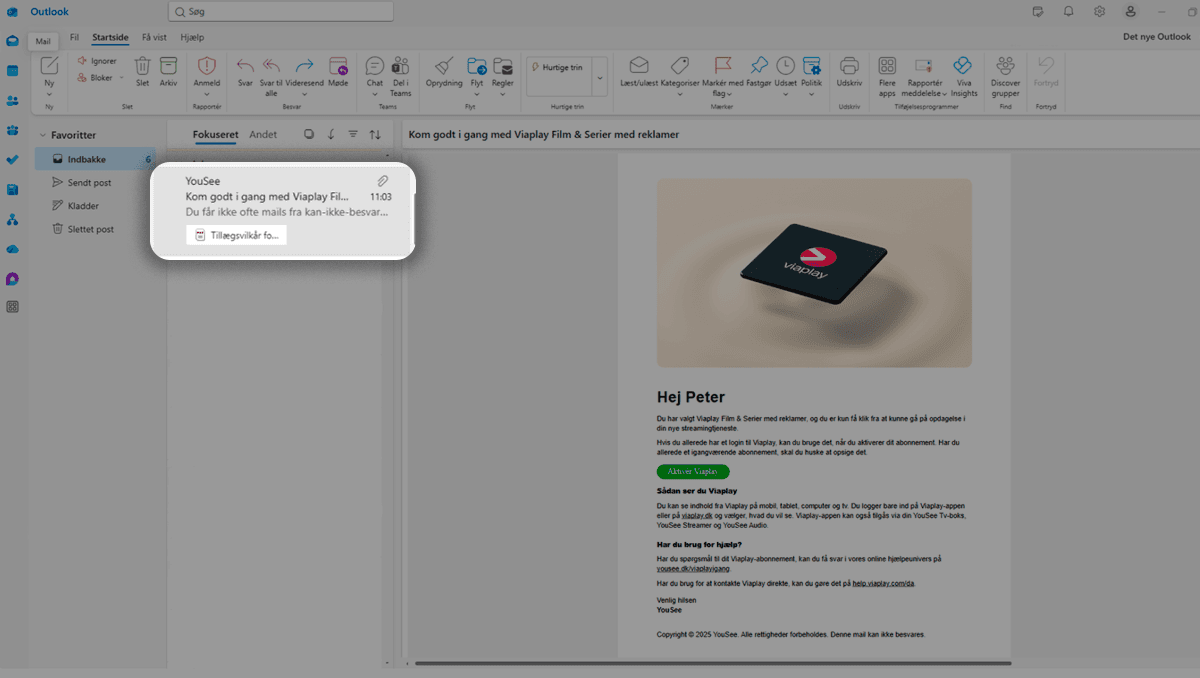Open the Calendar icon in left sidebar
1200x678 pixels.
coord(12,71)
